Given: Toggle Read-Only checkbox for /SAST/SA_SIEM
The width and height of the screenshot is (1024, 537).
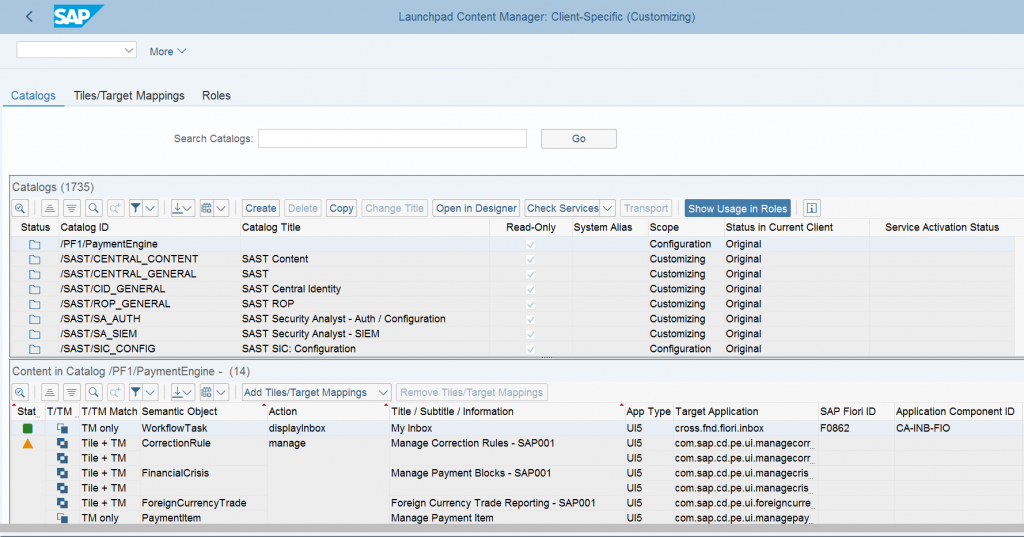Looking at the screenshot, I should pos(530,334).
